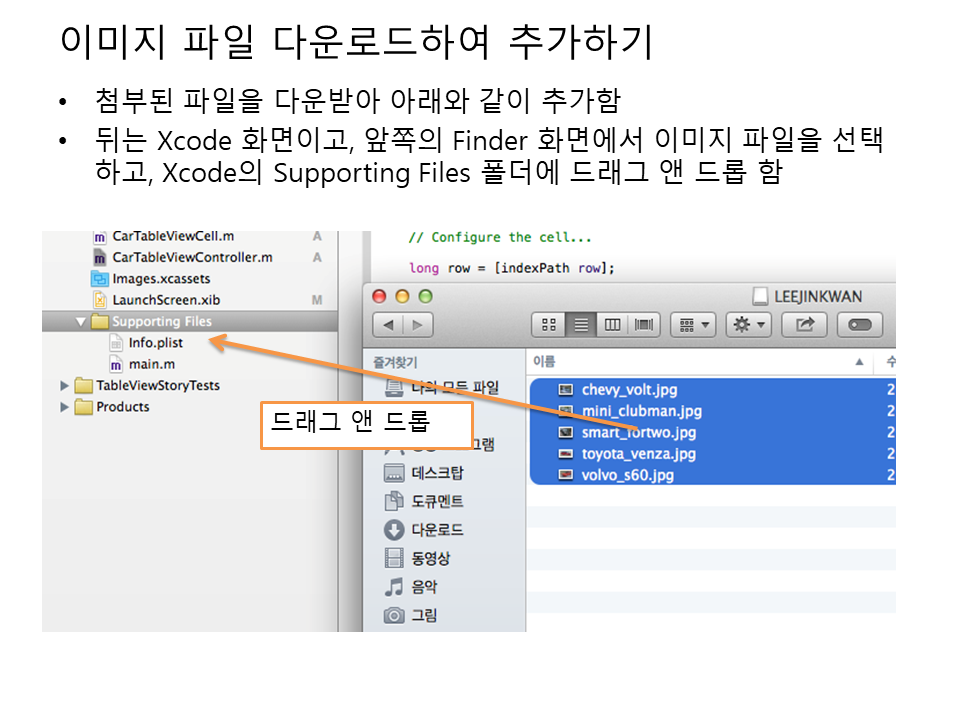960x720 pixels.
Task: Open Images.xcassets in navigator
Action: click(x=161, y=279)
